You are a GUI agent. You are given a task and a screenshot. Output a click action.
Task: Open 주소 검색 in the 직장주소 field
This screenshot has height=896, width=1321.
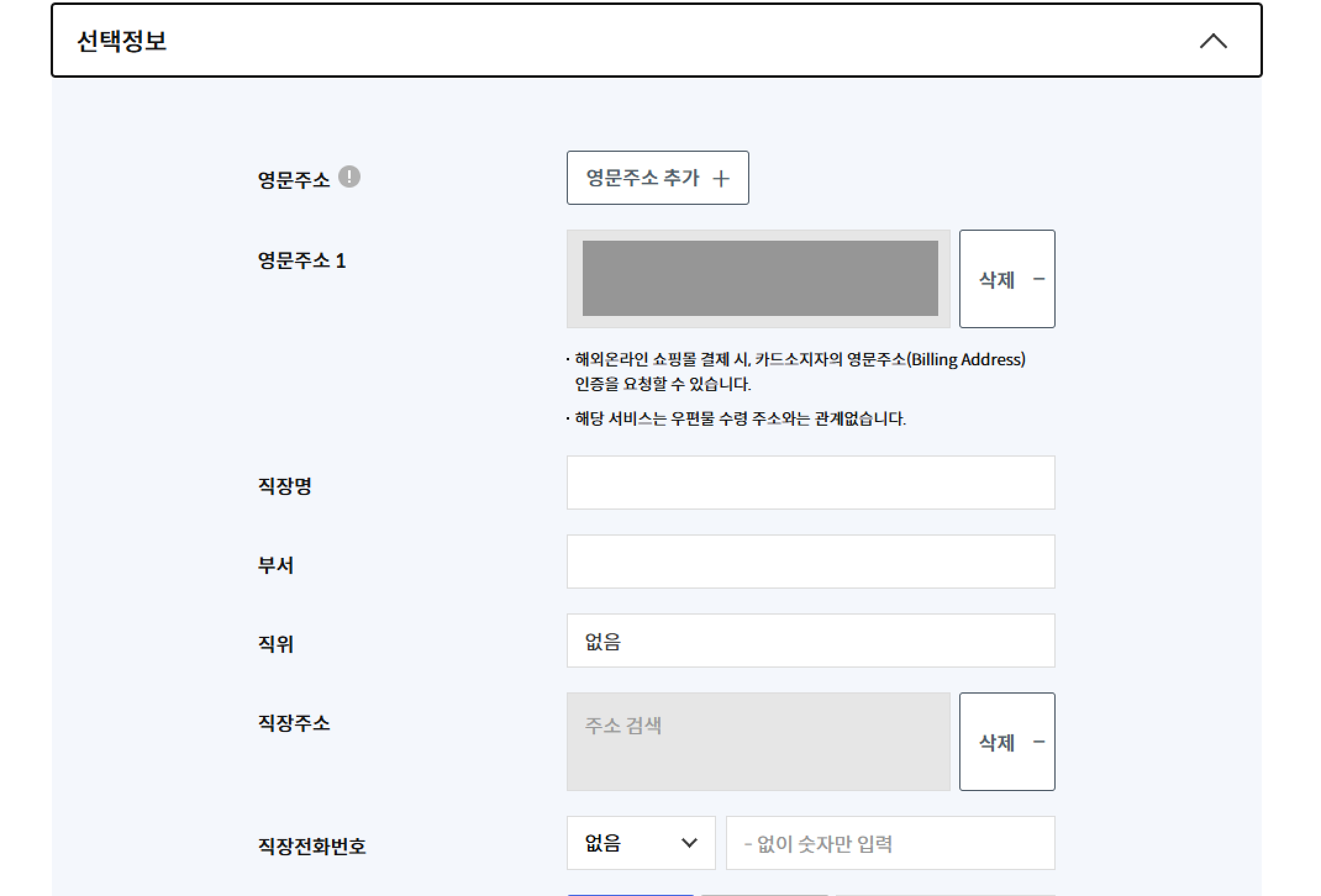click(758, 741)
